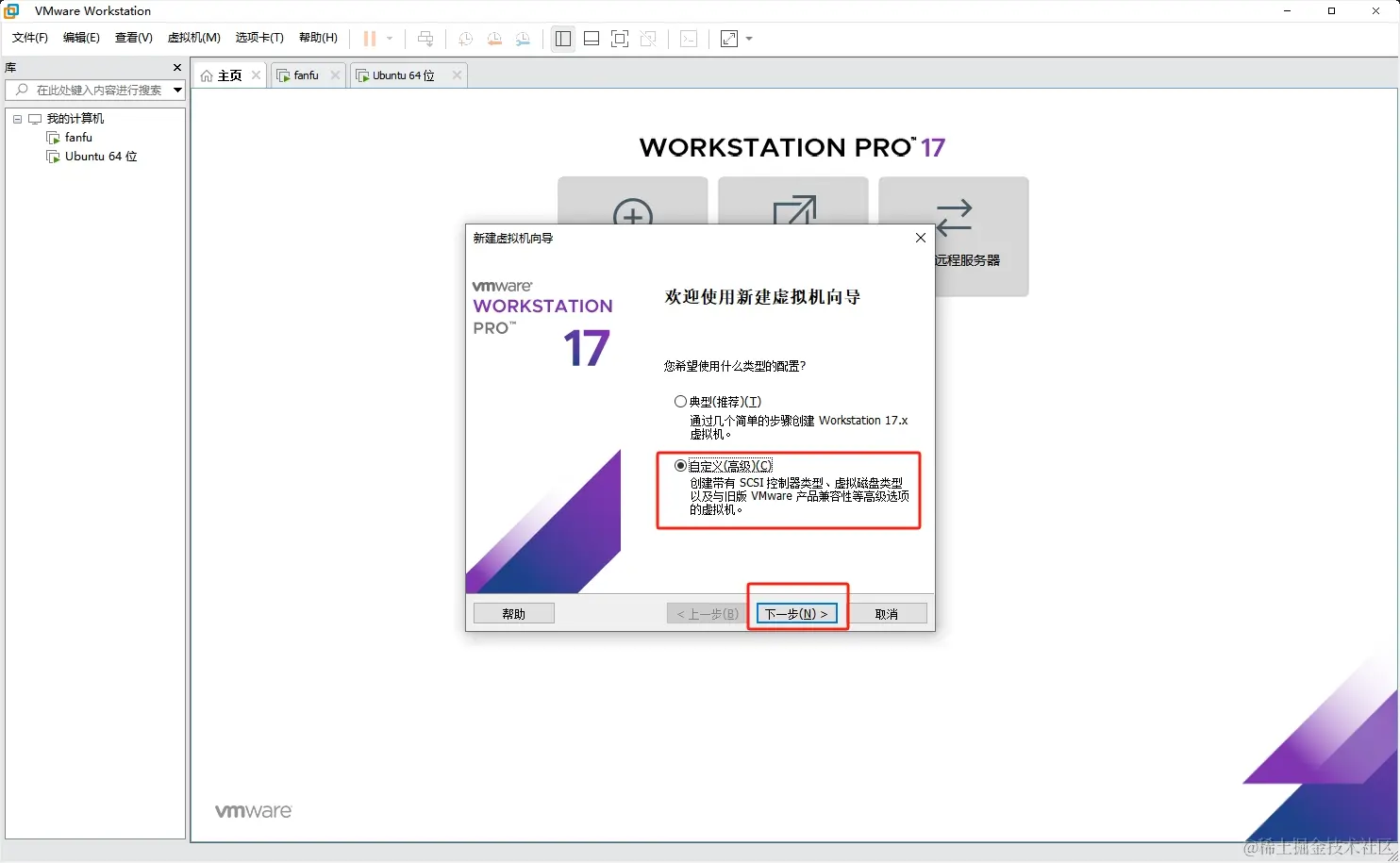
Task: Click the create new virtual machine plus tile
Action: pyautogui.click(x=632, y=200)
